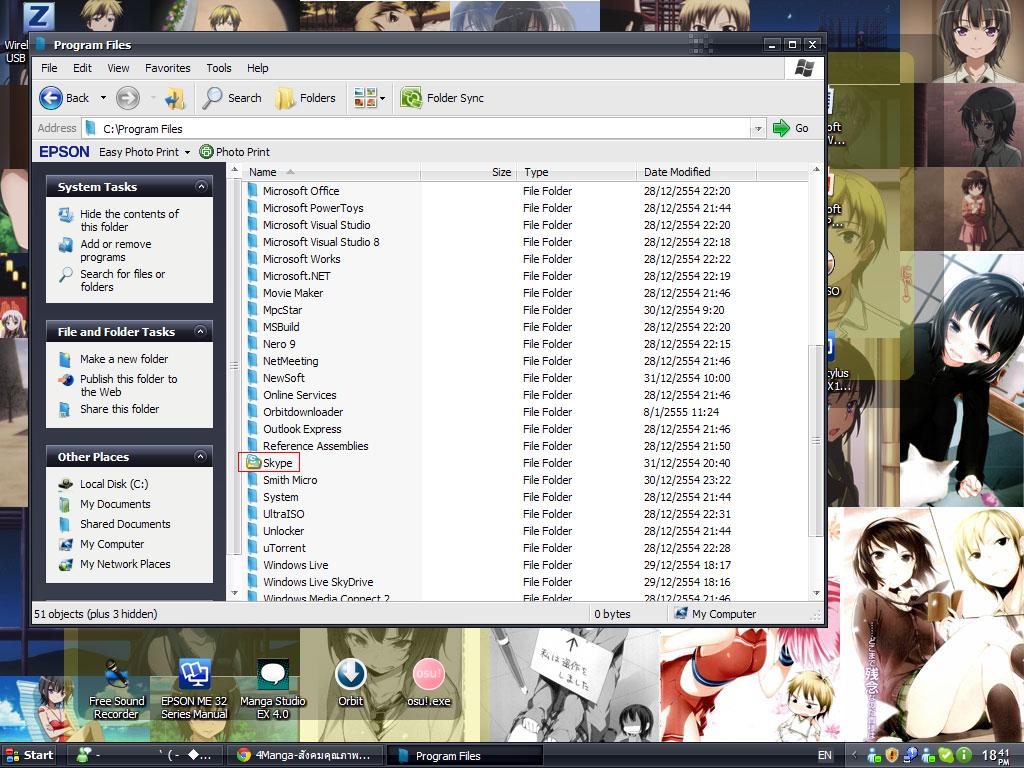Open the Help menu
The image size is (1024, 768).
pos(257,68)
